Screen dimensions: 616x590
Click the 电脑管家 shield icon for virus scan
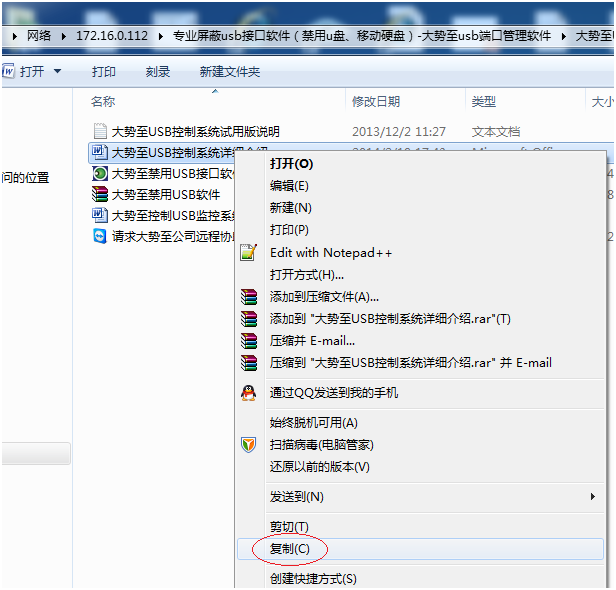249,445
